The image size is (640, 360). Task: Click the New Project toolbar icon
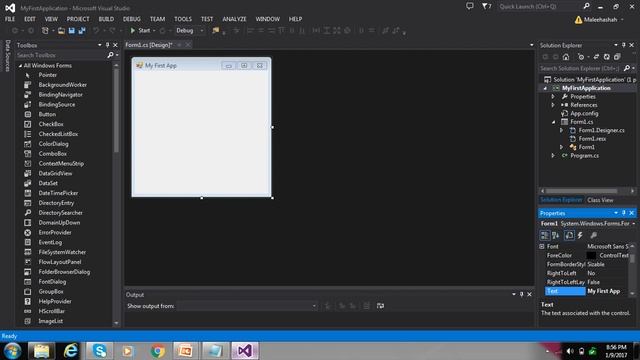(45, 31)
